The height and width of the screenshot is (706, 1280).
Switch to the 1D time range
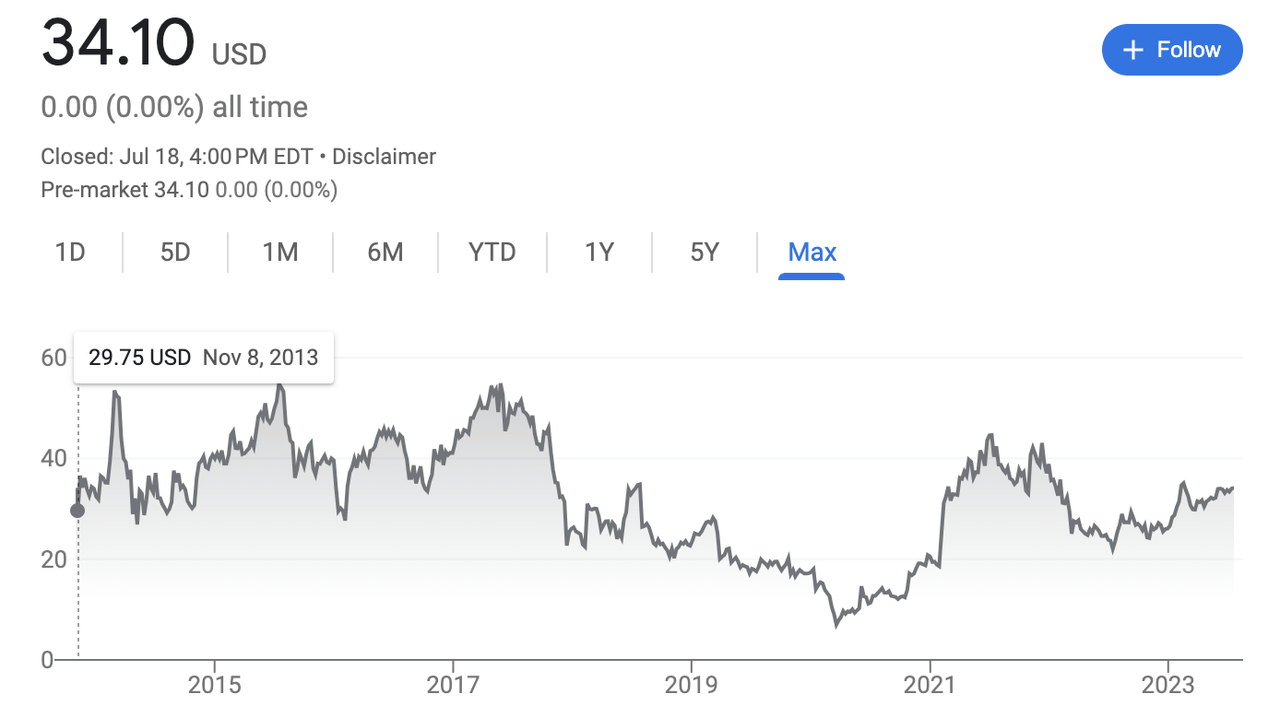coord(70,252)
